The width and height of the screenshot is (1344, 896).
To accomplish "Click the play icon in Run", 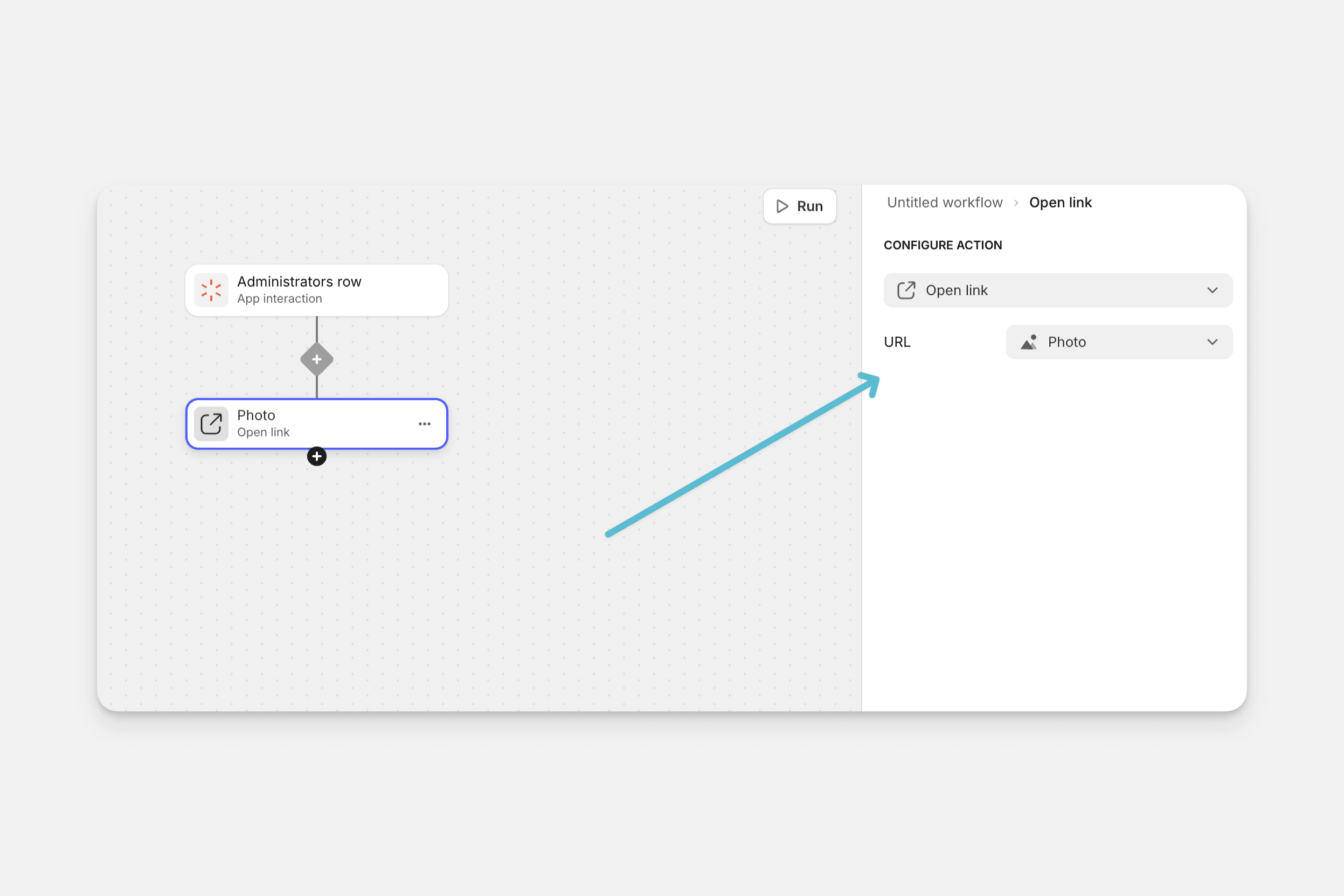I will click(782, 206).
